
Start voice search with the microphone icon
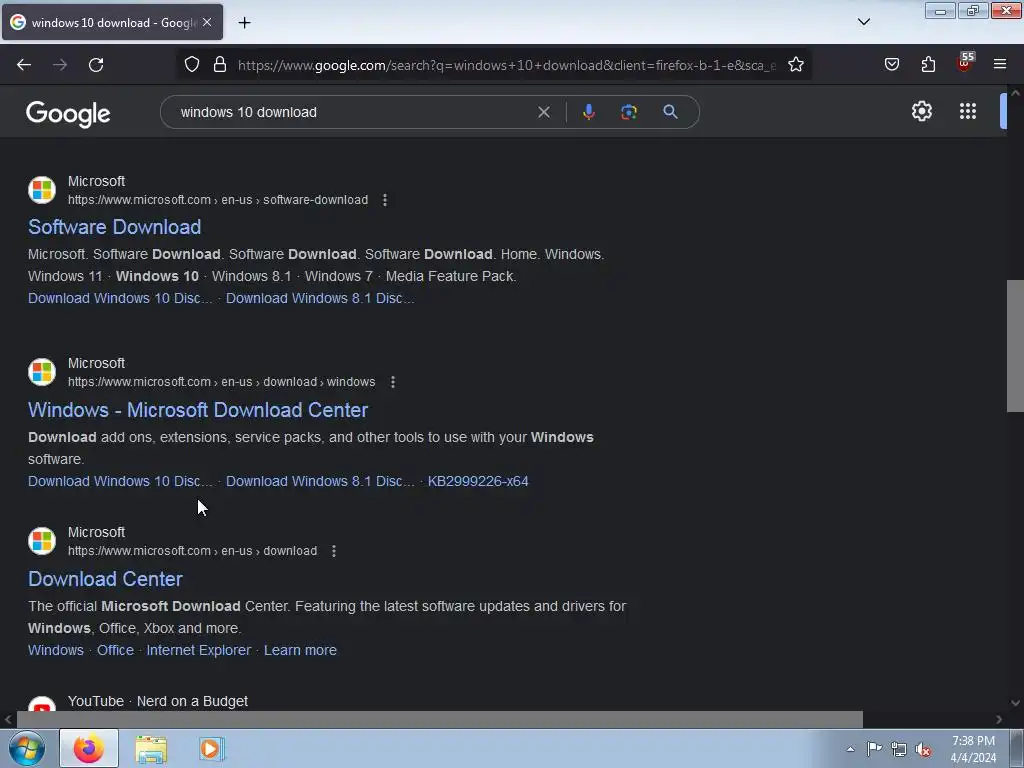(588, 112)
